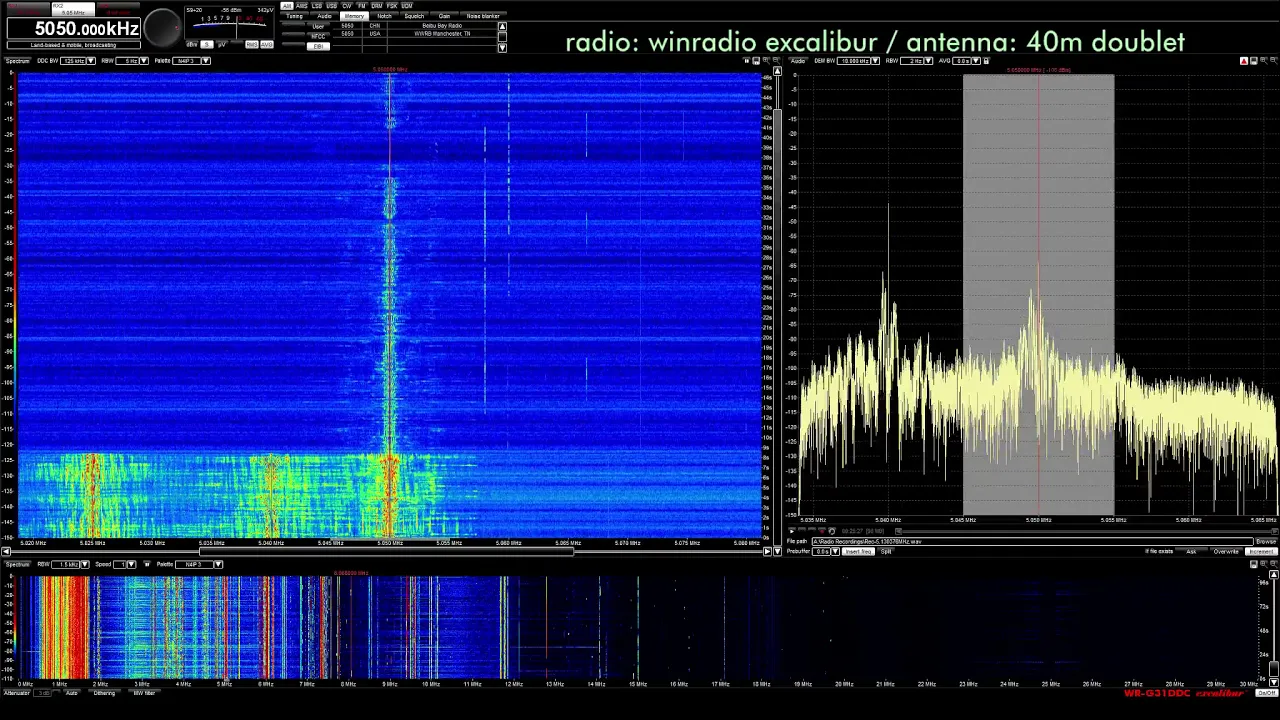Open the Squelch tab
This screenshot has width=1280, height=720.
point(415,16)
